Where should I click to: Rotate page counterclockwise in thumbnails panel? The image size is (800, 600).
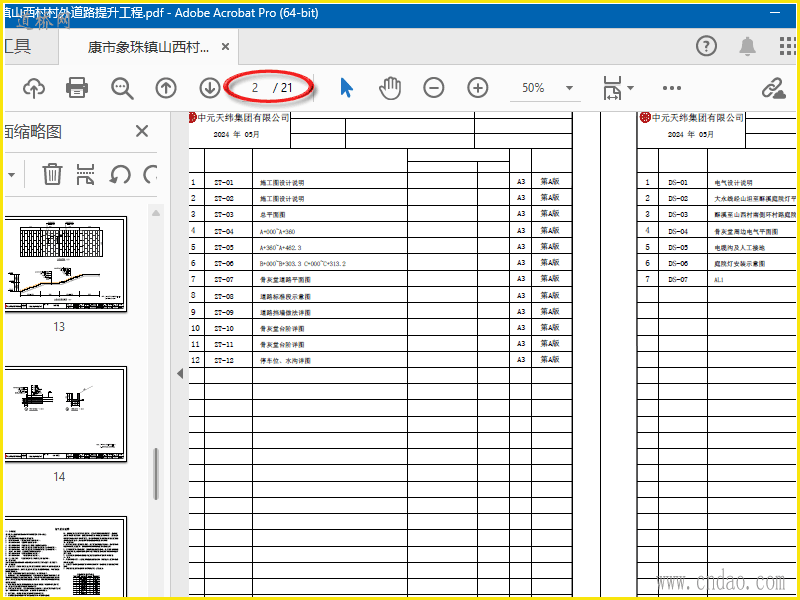click(x=120, y=174)
